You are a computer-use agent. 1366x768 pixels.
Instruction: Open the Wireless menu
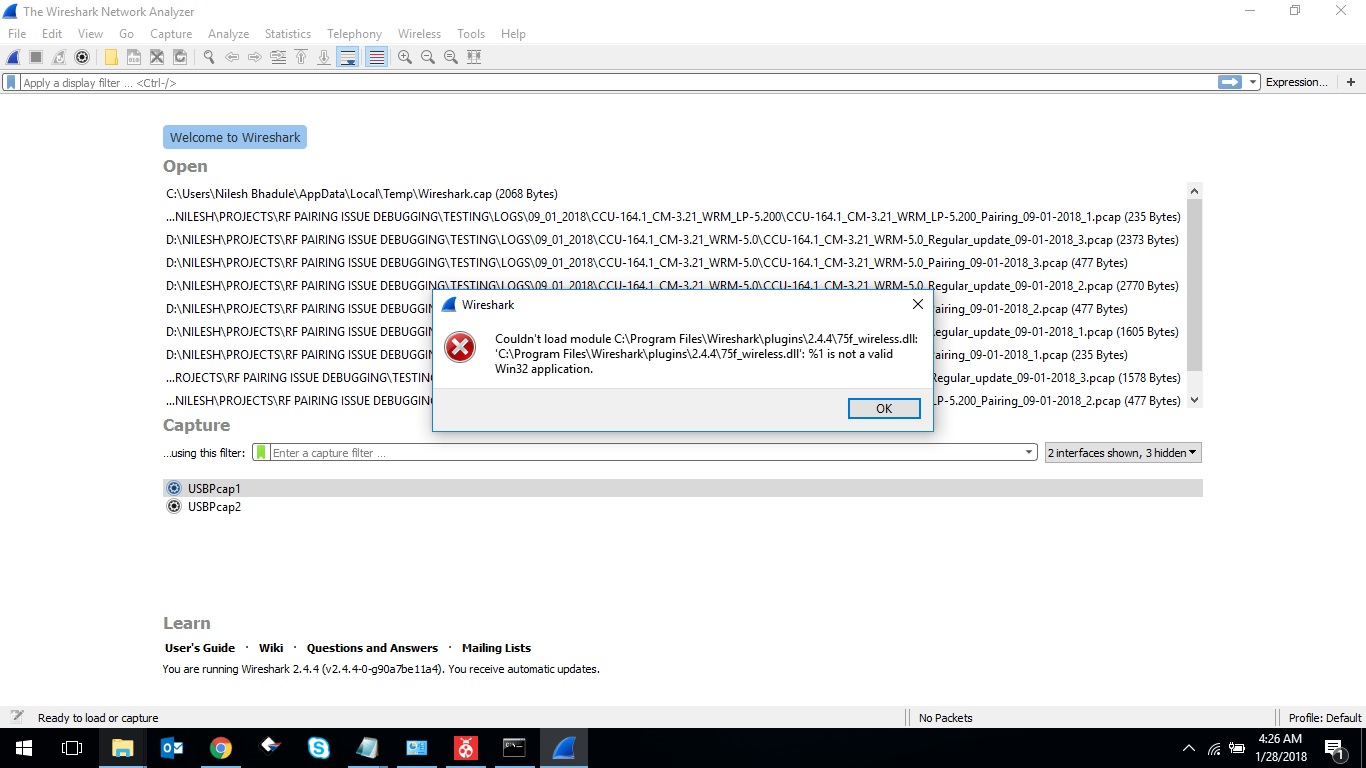tap(419, 34)
